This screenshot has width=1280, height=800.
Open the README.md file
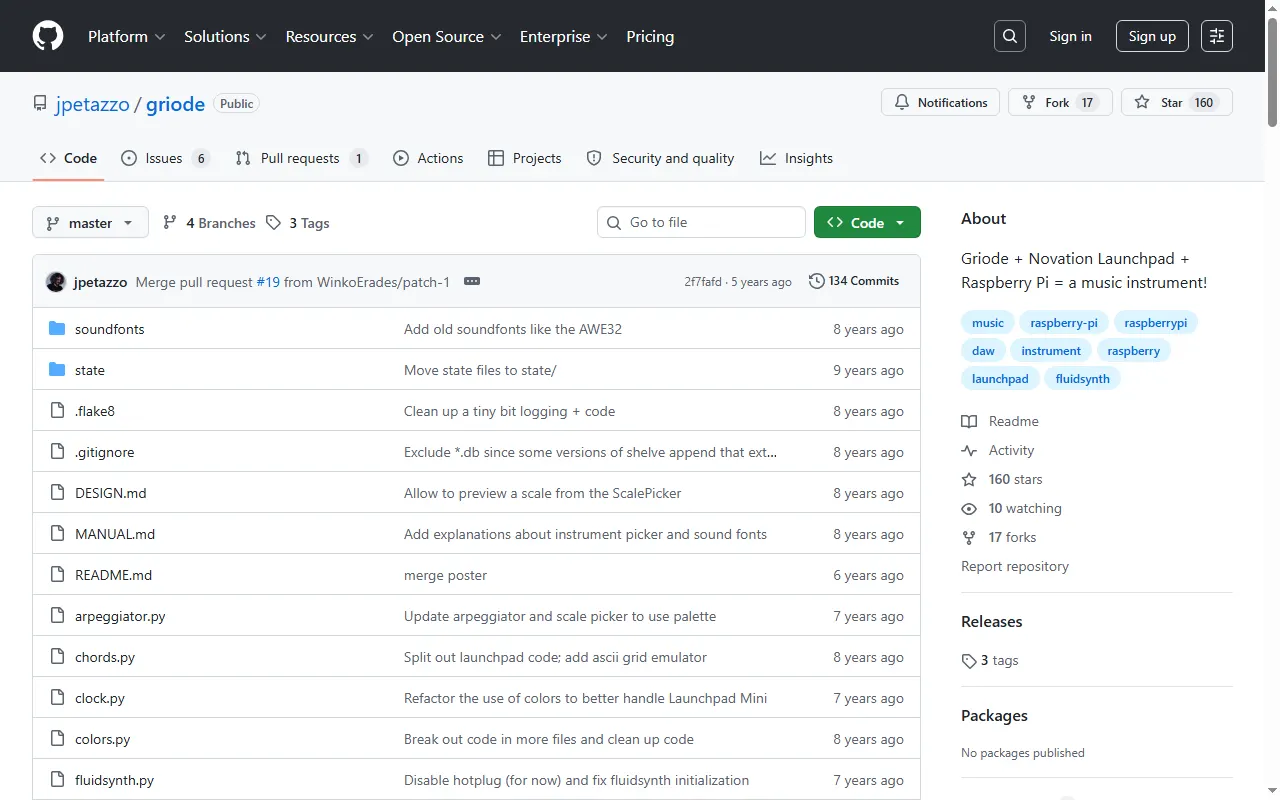(114, 575)
